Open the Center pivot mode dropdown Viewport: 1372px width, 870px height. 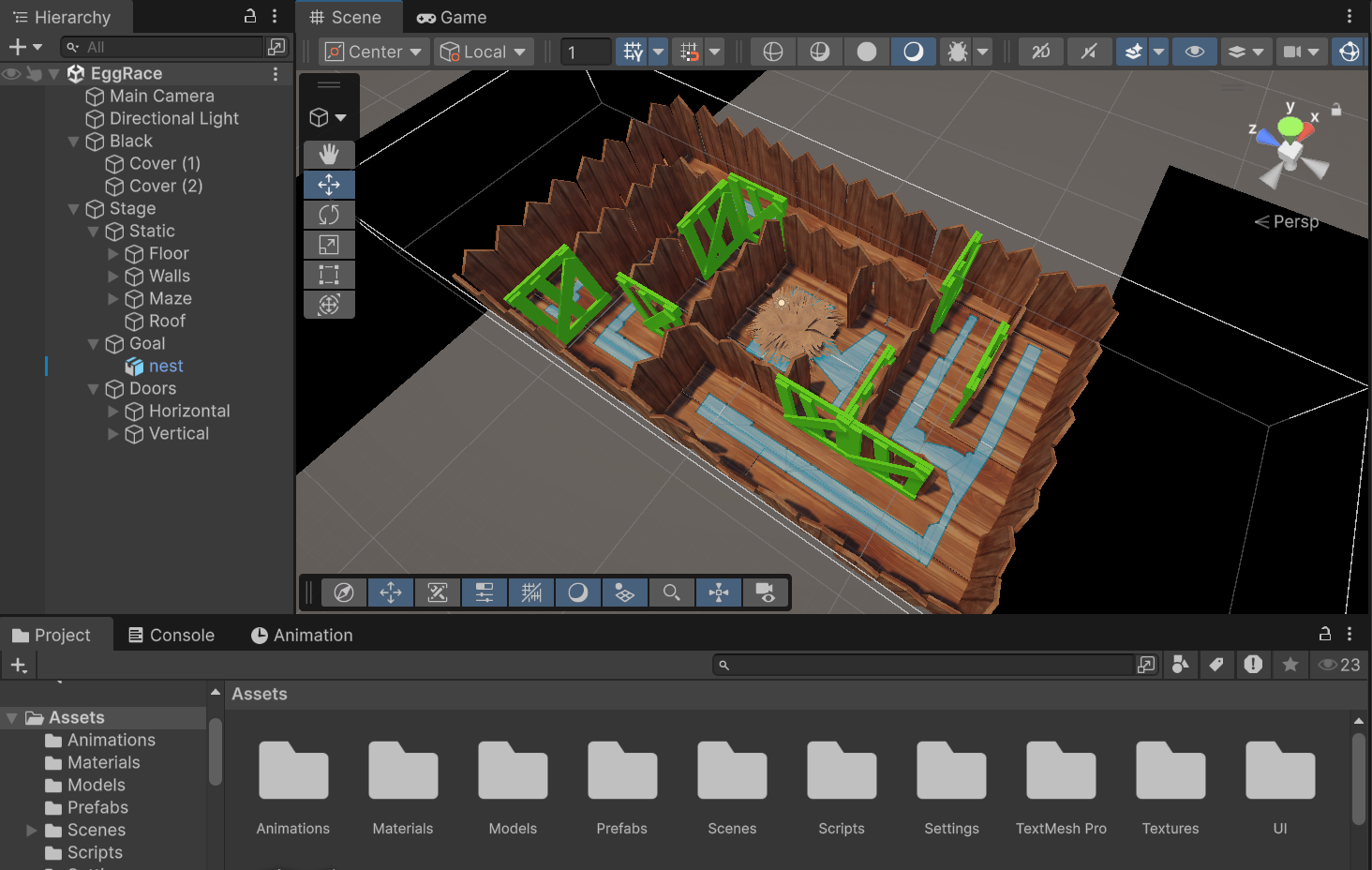375,52
